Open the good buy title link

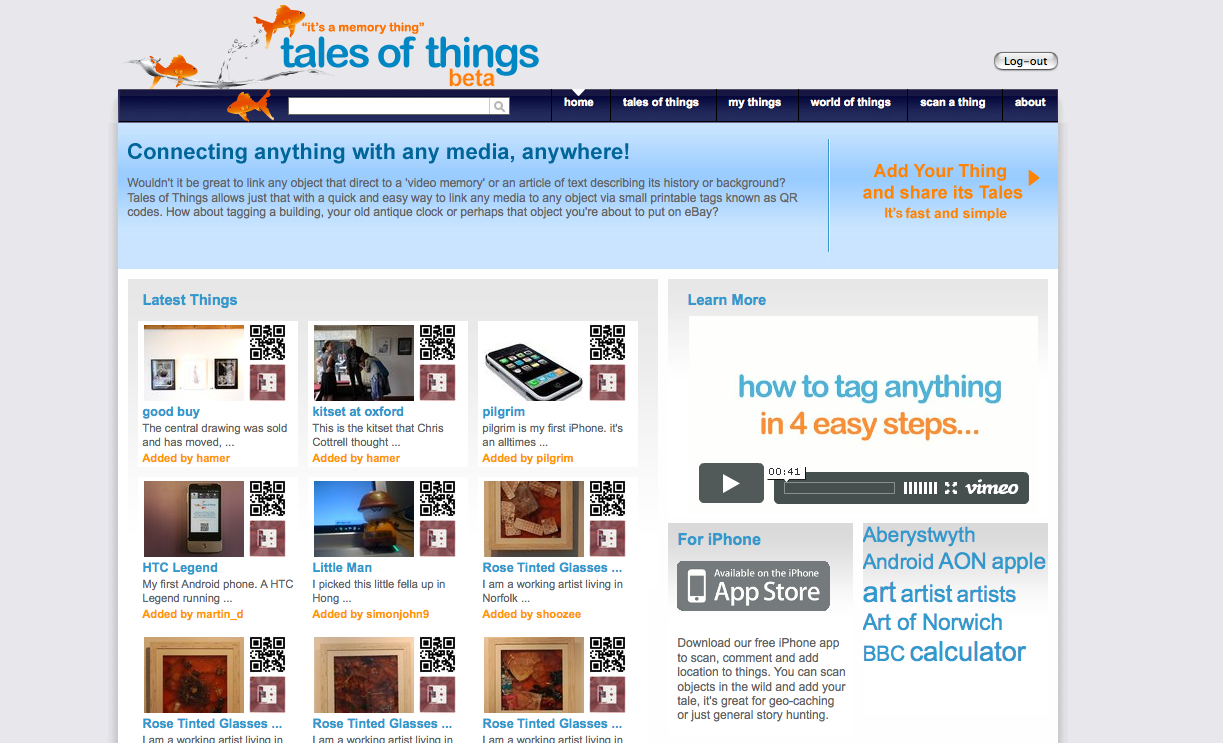(171, 411)
